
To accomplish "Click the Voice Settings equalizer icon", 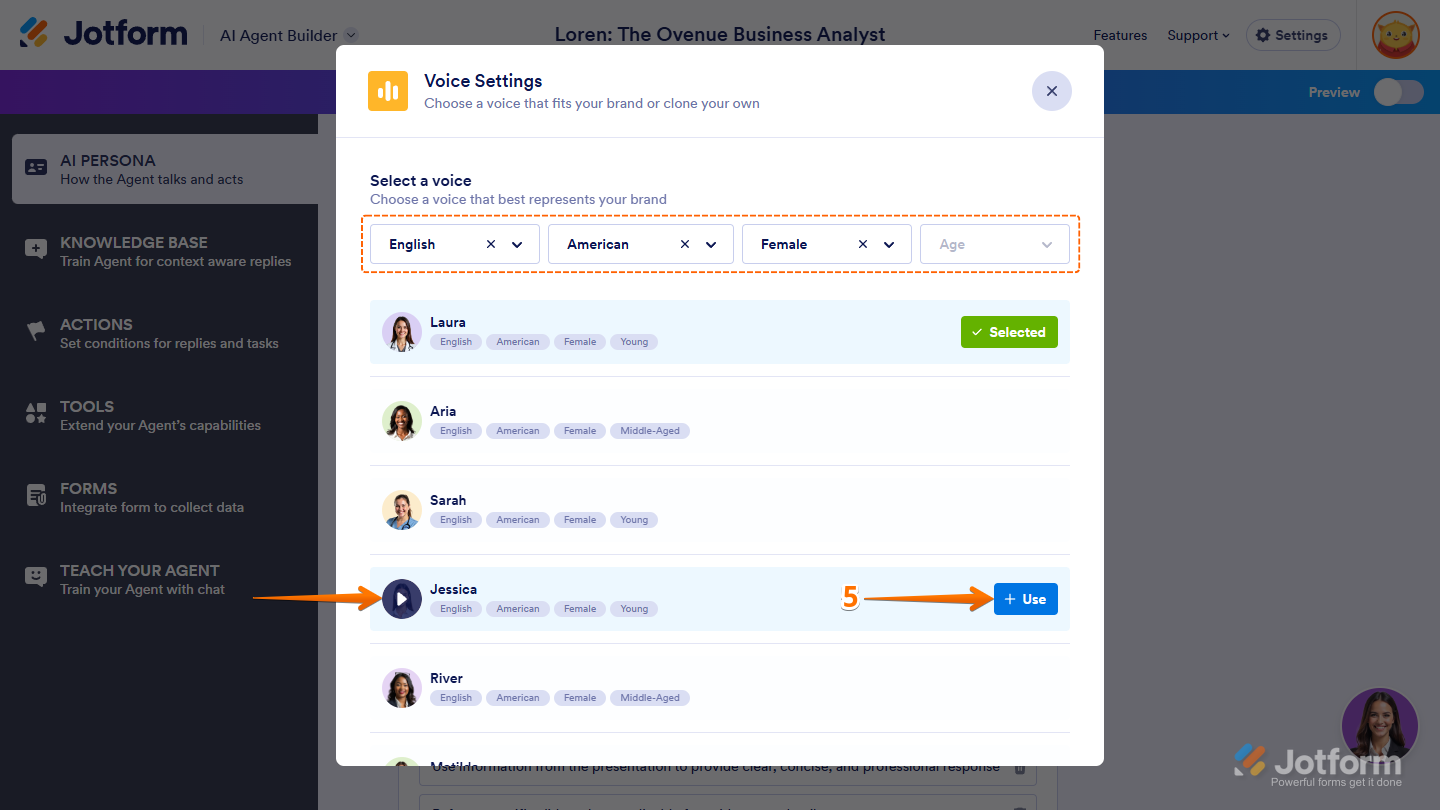I will [388, 91].
